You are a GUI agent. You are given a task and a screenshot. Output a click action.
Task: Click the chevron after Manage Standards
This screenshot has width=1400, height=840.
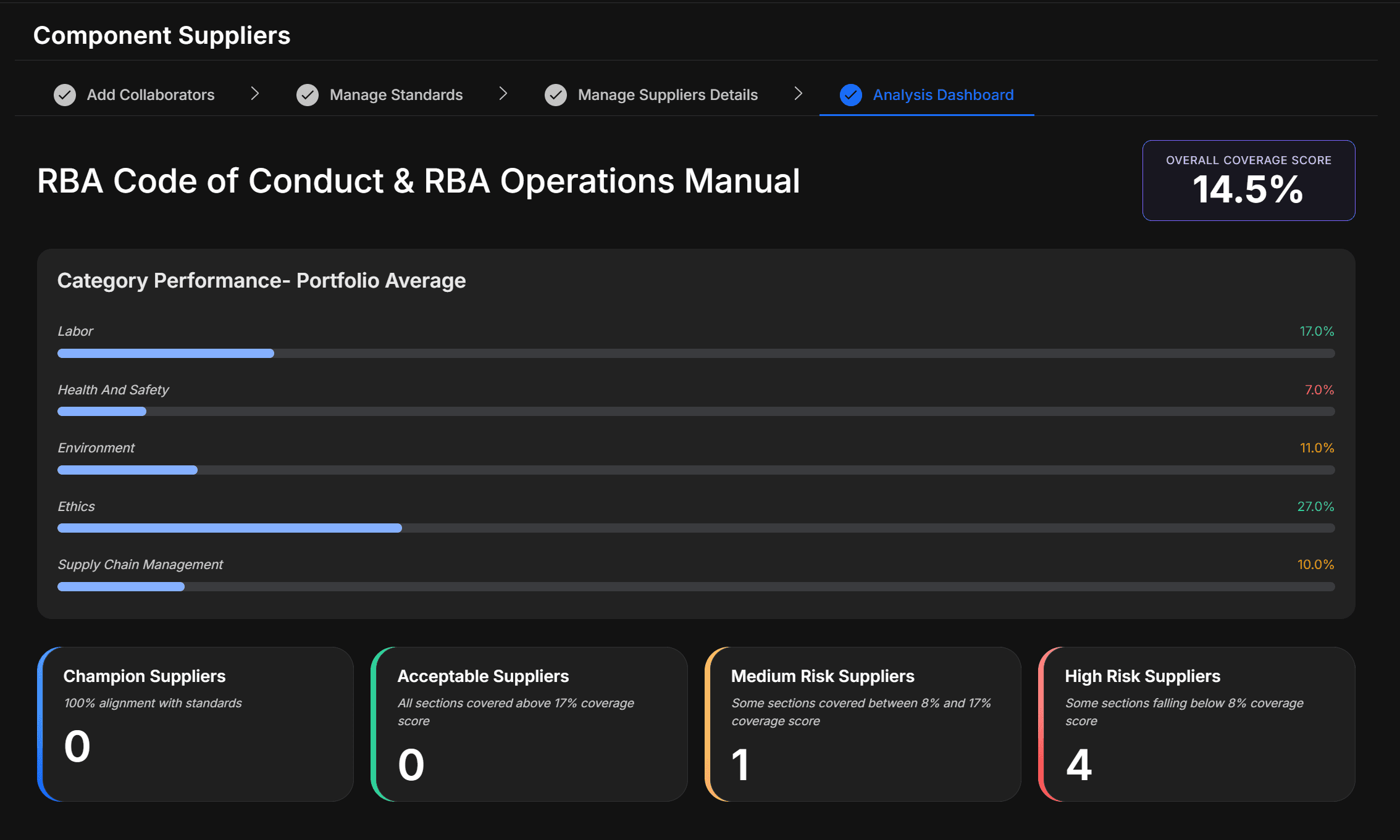click(x=503, y=94)
